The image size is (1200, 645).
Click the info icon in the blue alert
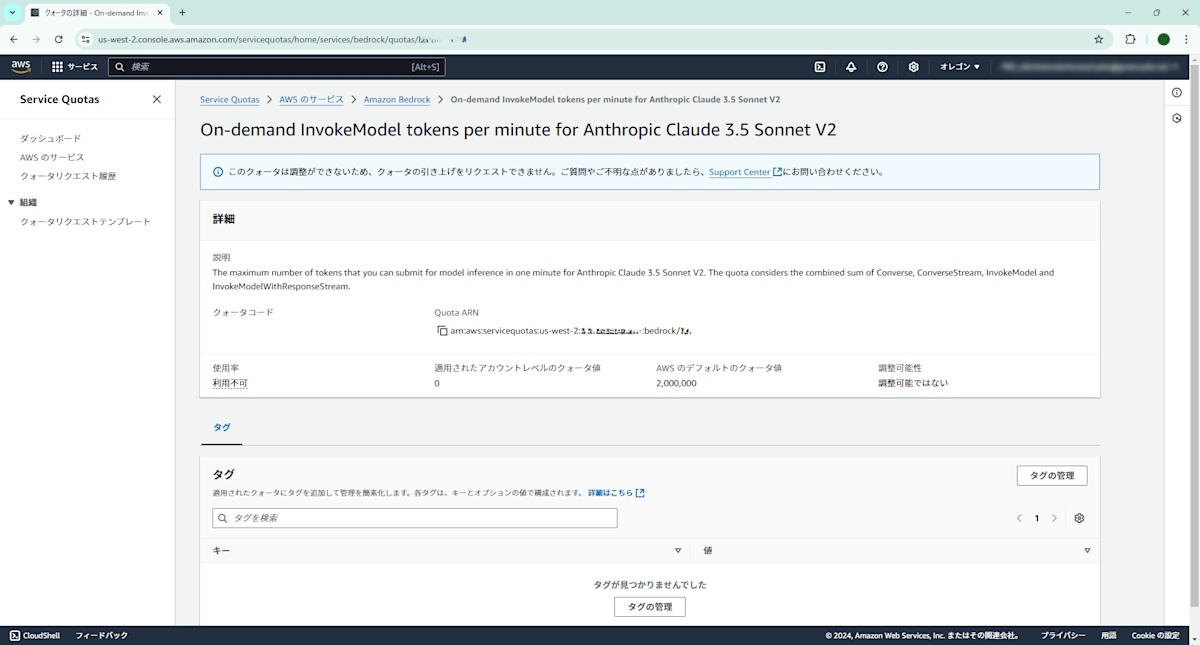218,172
